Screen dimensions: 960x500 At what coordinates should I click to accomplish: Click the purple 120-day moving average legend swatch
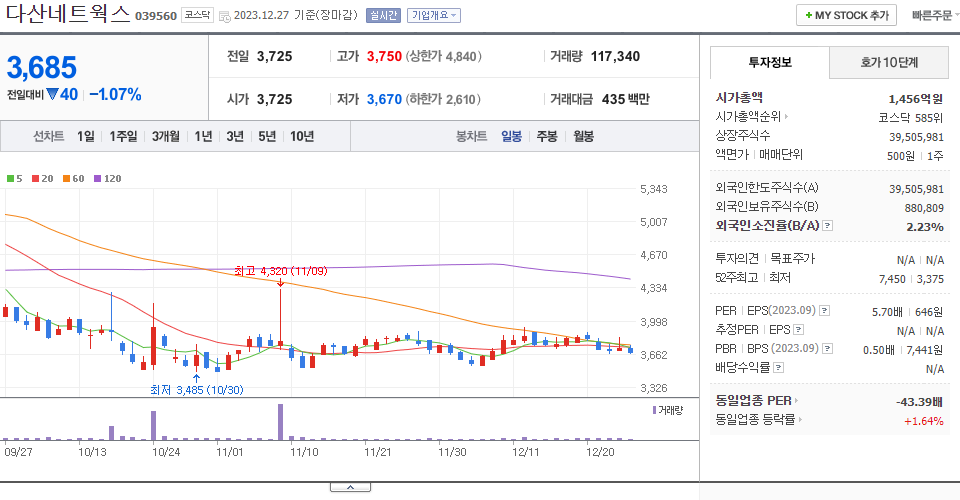pyautogui.click(x=97, y=179)
